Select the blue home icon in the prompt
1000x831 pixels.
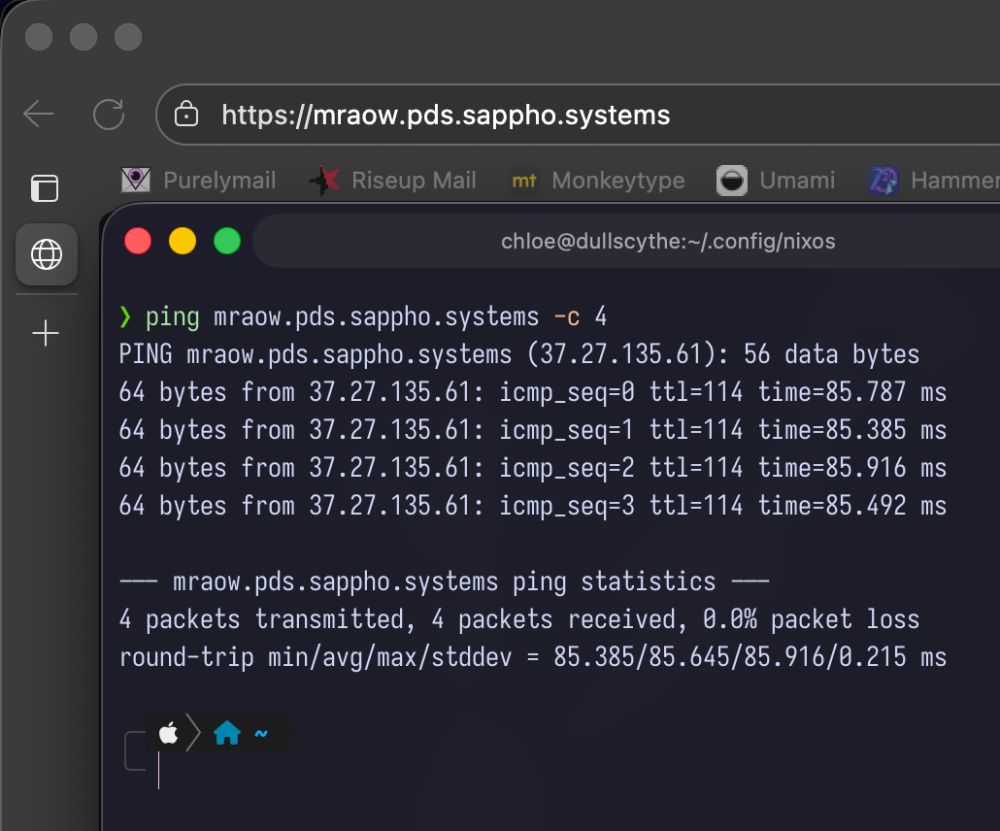coord(228,733)
